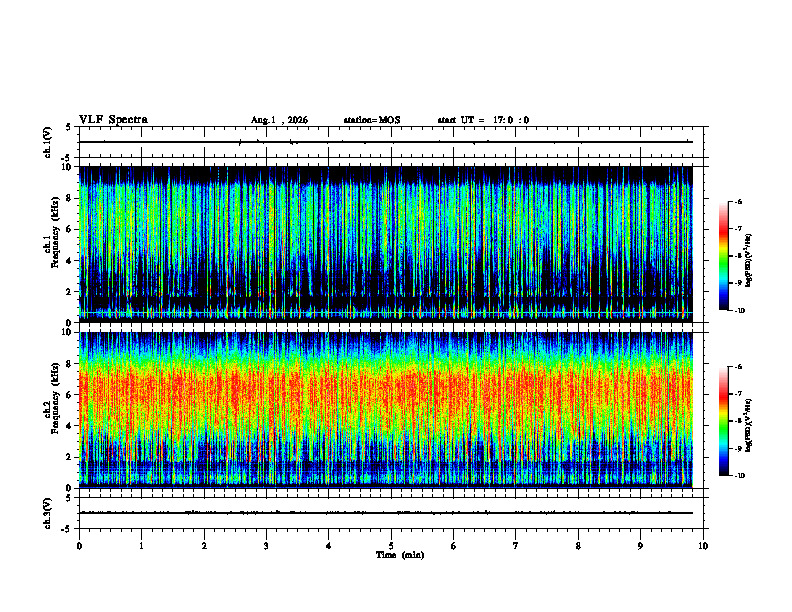Click the "VLF Spectra" plot title
792x612 pixels.
tap(113, 120)
